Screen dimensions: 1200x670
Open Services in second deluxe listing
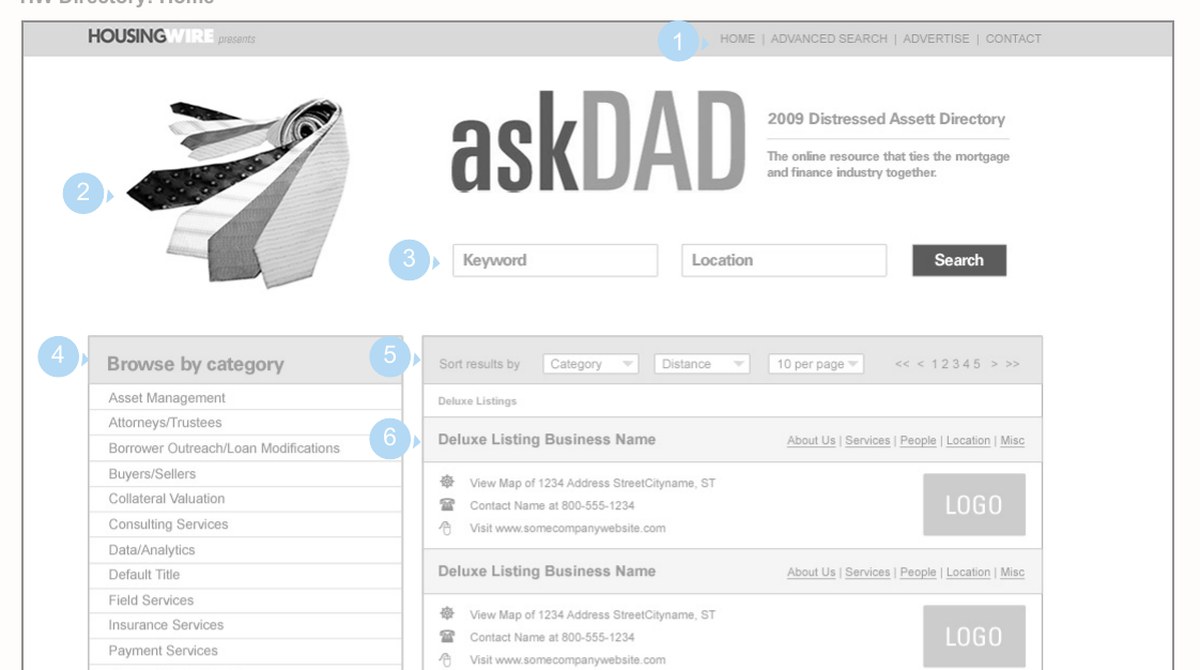[x=867, y=573]
